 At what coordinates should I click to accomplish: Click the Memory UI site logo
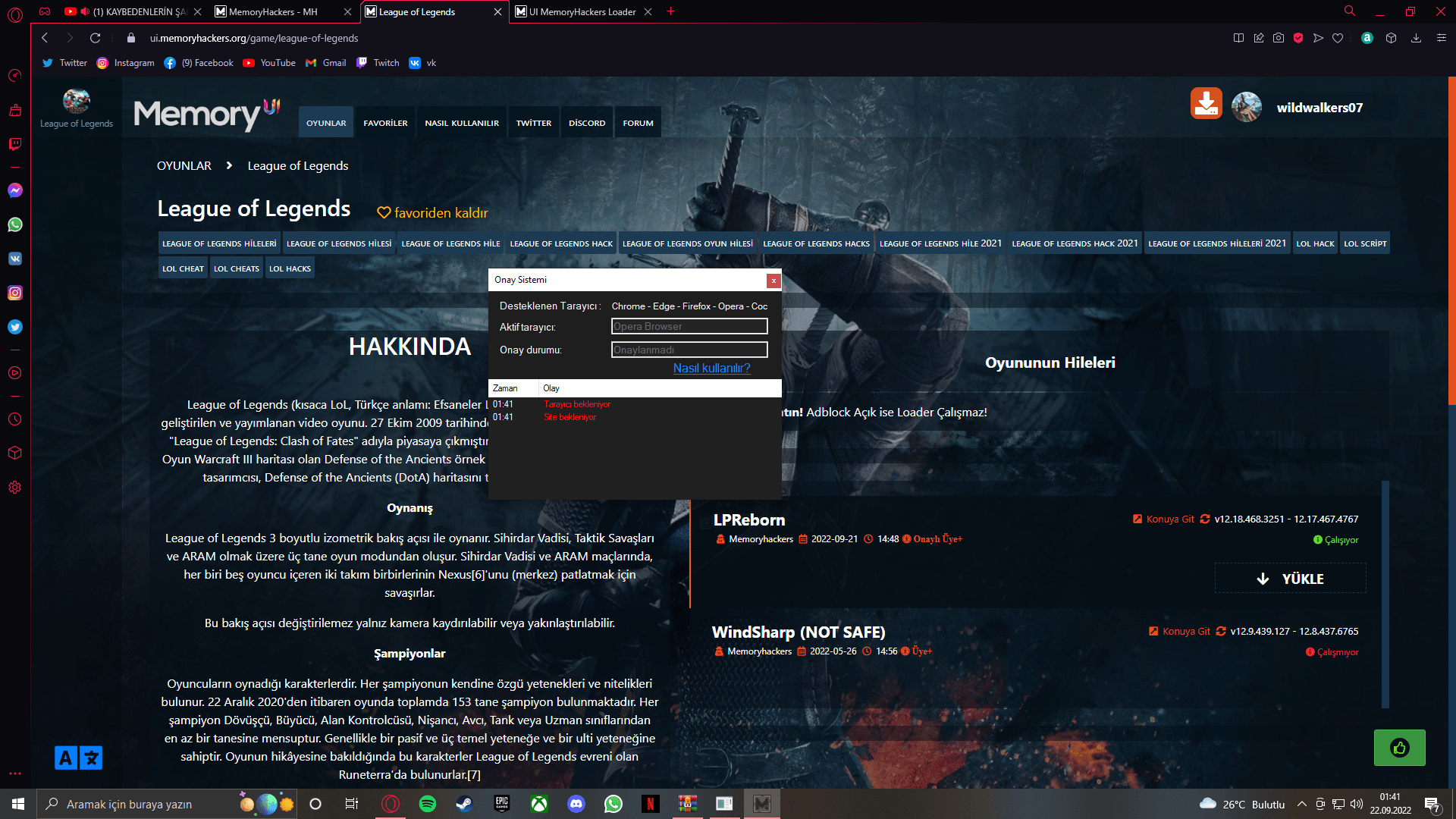pyautogui.click(x=207, y=114)
